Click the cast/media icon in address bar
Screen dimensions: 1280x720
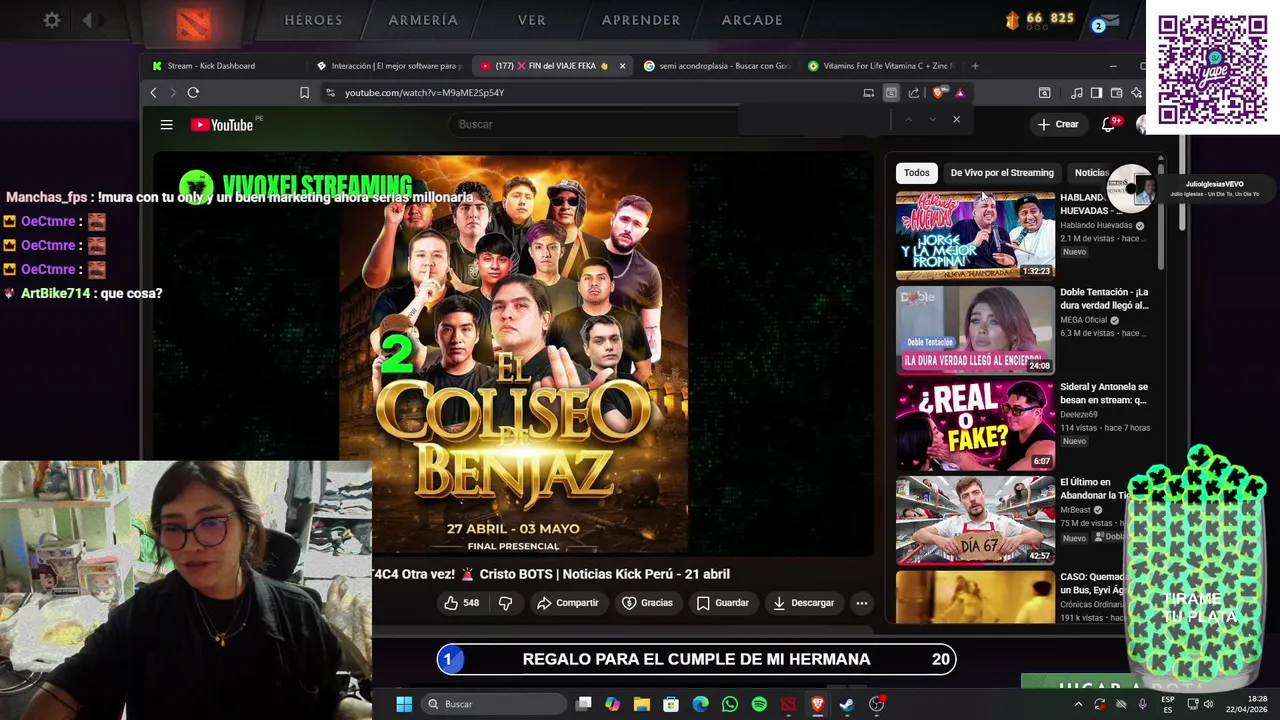tap(868, 93)
